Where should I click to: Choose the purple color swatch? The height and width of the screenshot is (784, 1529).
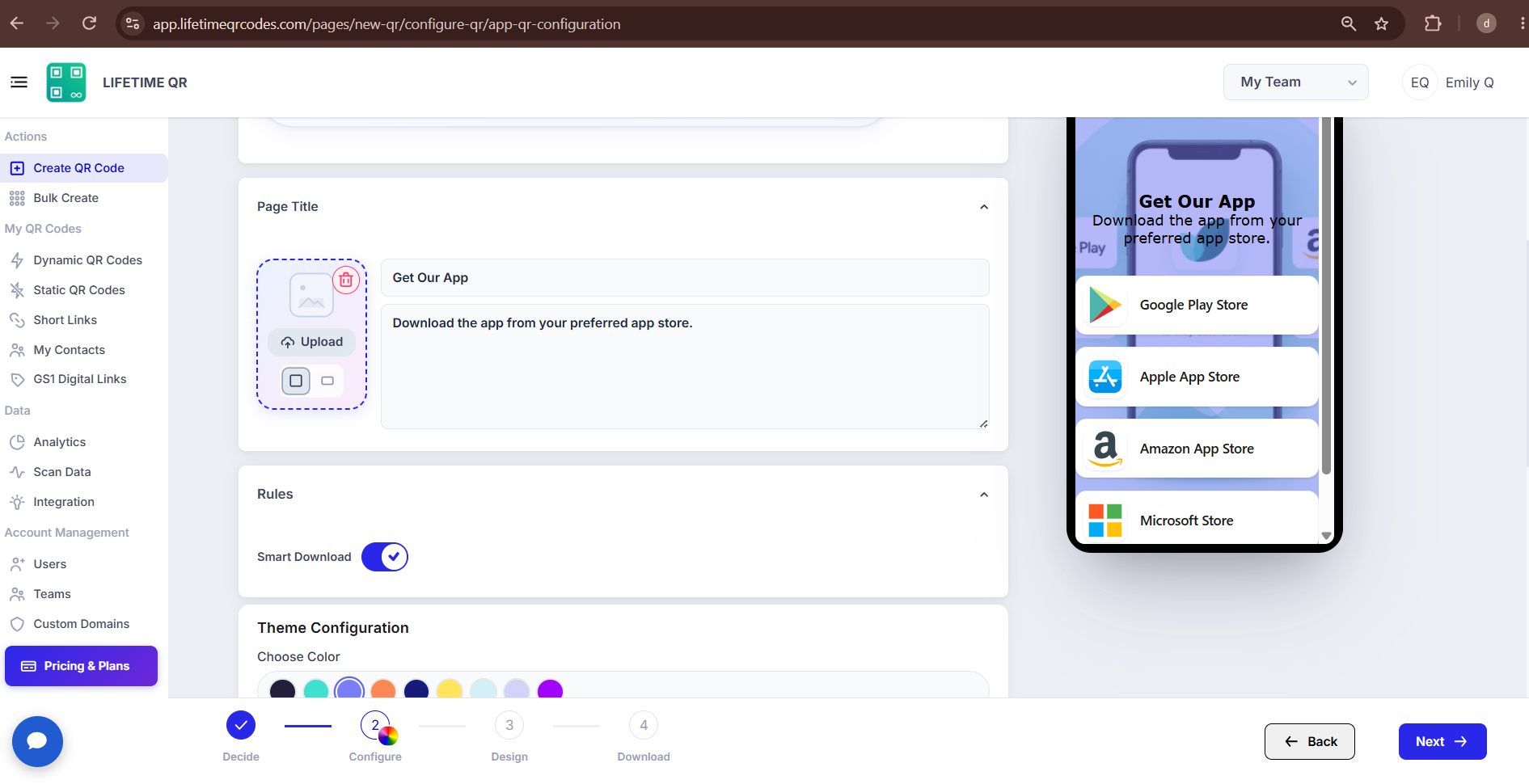coord(551,690)
